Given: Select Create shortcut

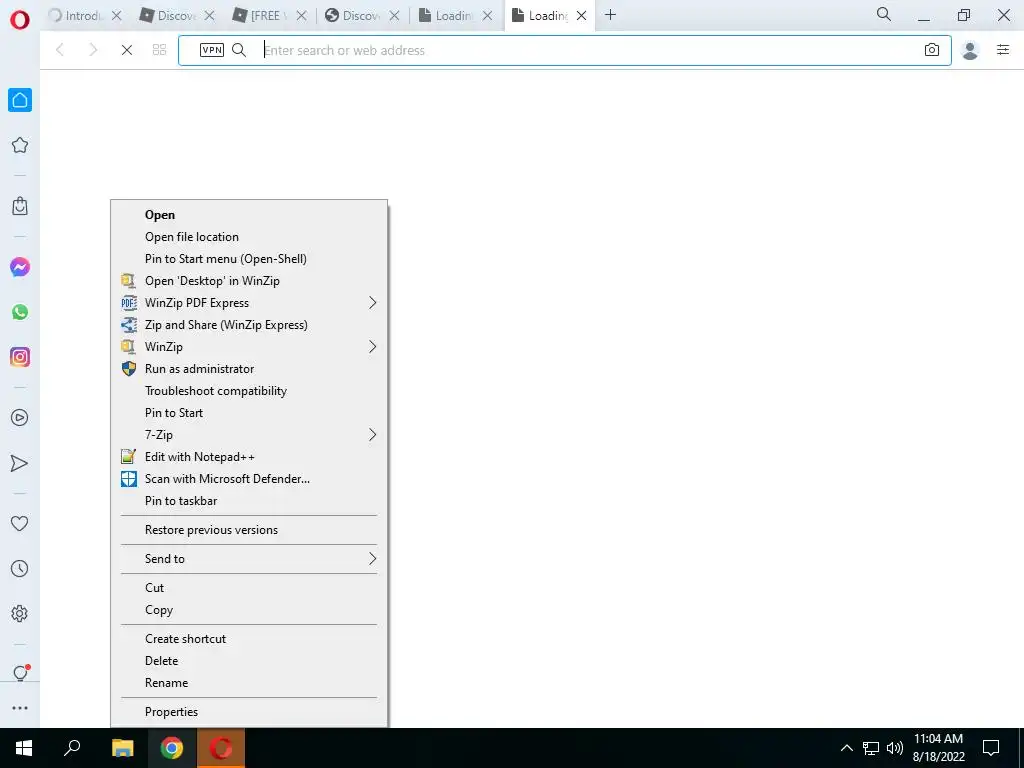Looking at the screenshot, I should pyautogui.click(x=249, y=639).
